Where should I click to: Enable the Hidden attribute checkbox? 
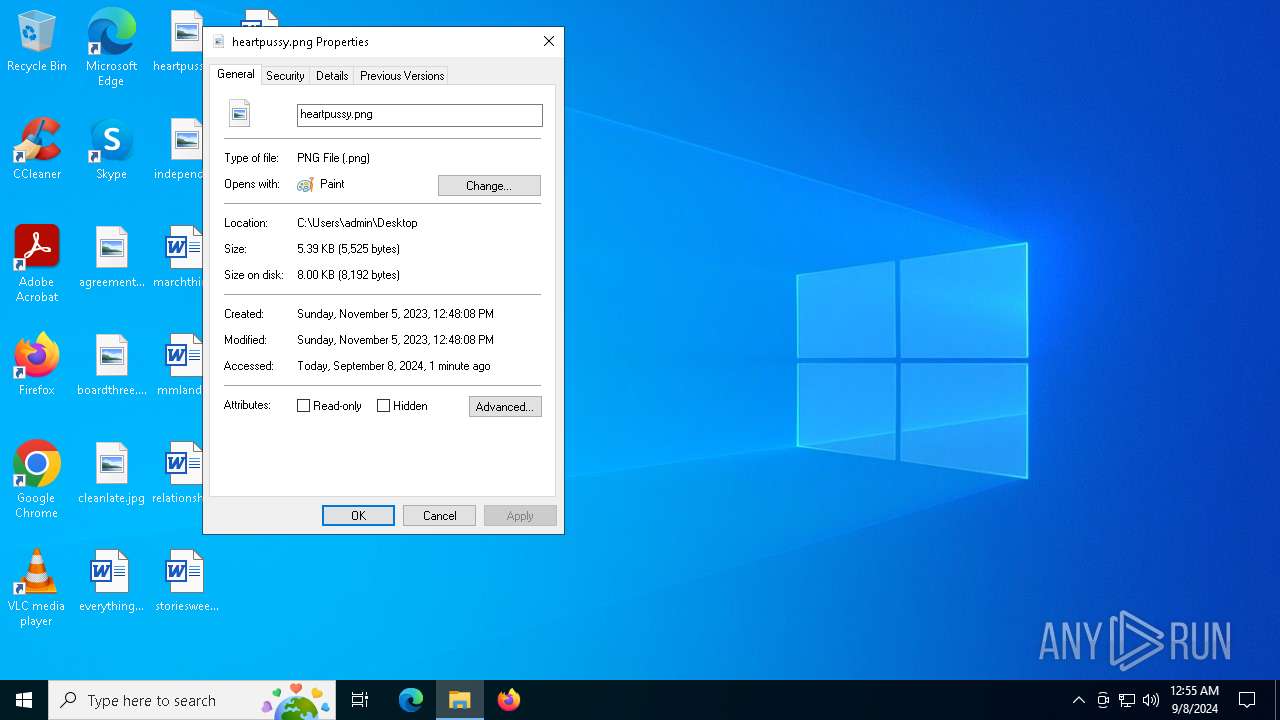coord(383,406)
